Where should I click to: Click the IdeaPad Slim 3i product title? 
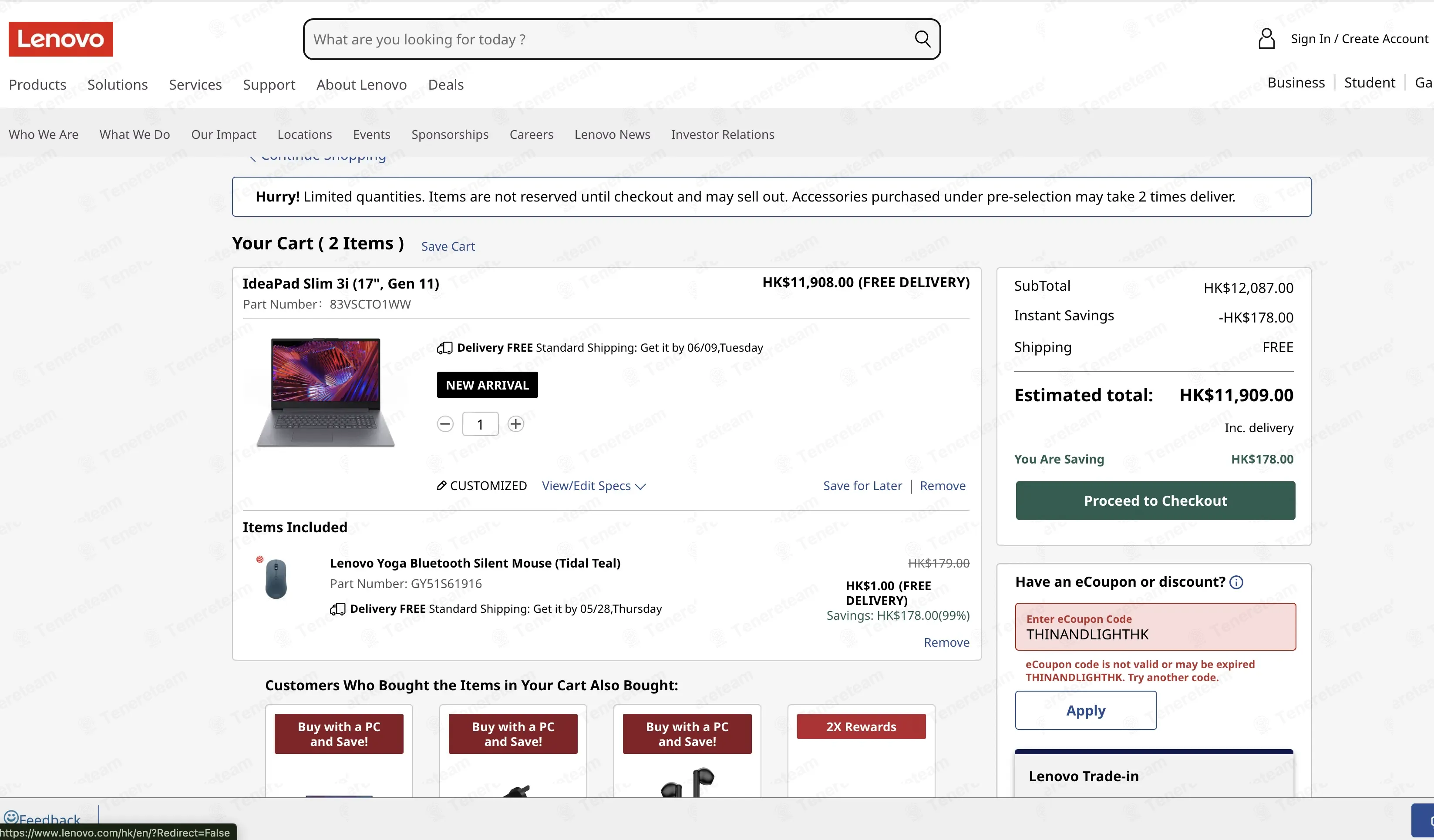(340, 283)
